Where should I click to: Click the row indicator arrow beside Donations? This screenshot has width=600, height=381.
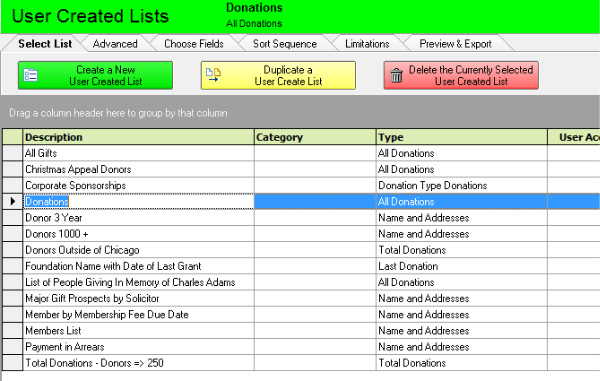pyautogui.click(x=13, y=201)
